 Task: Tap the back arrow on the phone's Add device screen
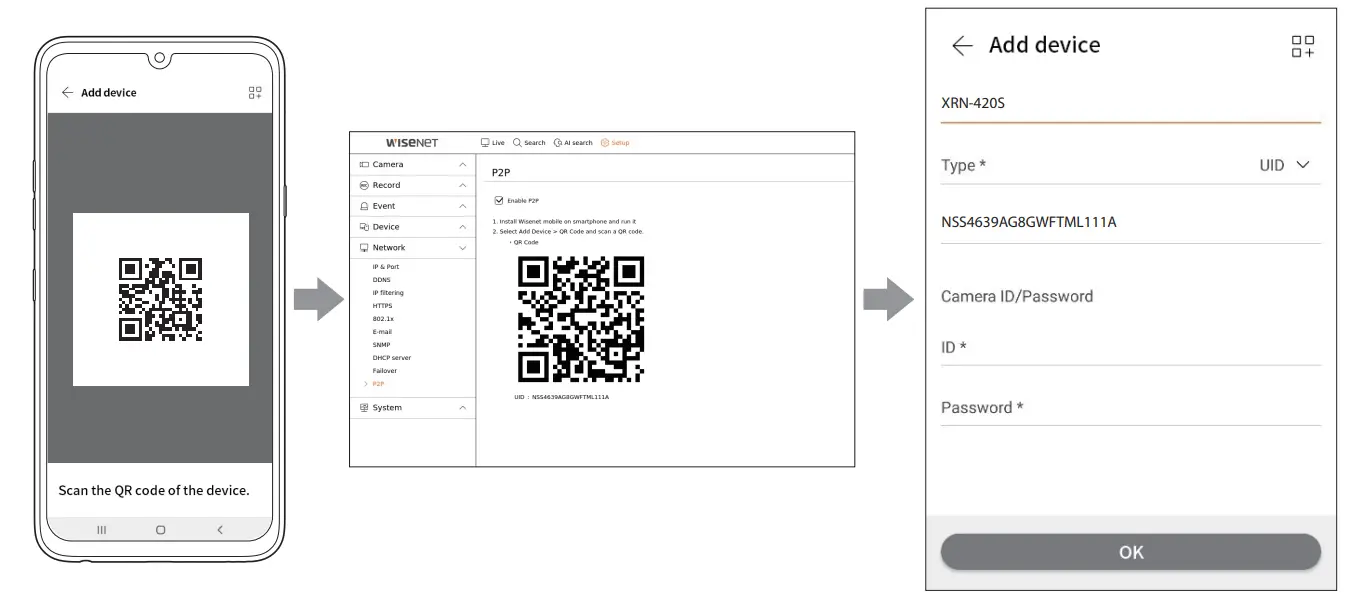[x=67, y=92]
